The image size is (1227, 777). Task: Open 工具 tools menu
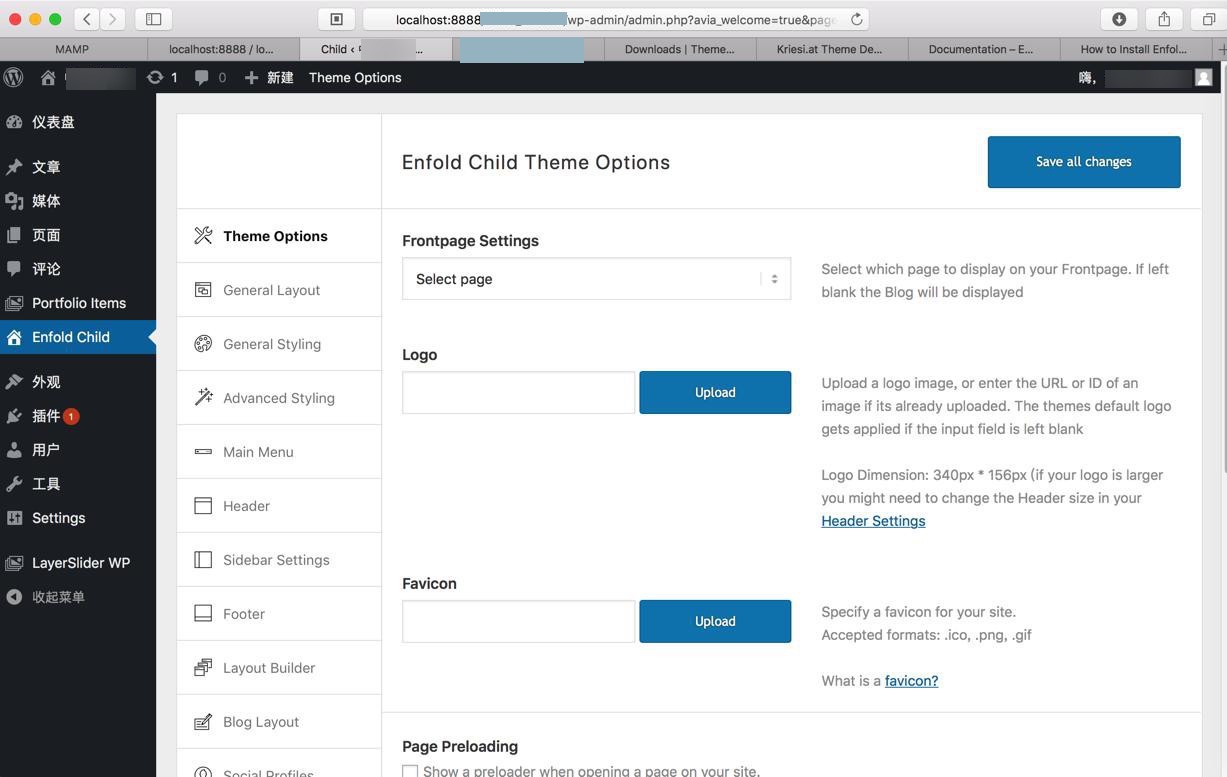click(x=78, y=484)
